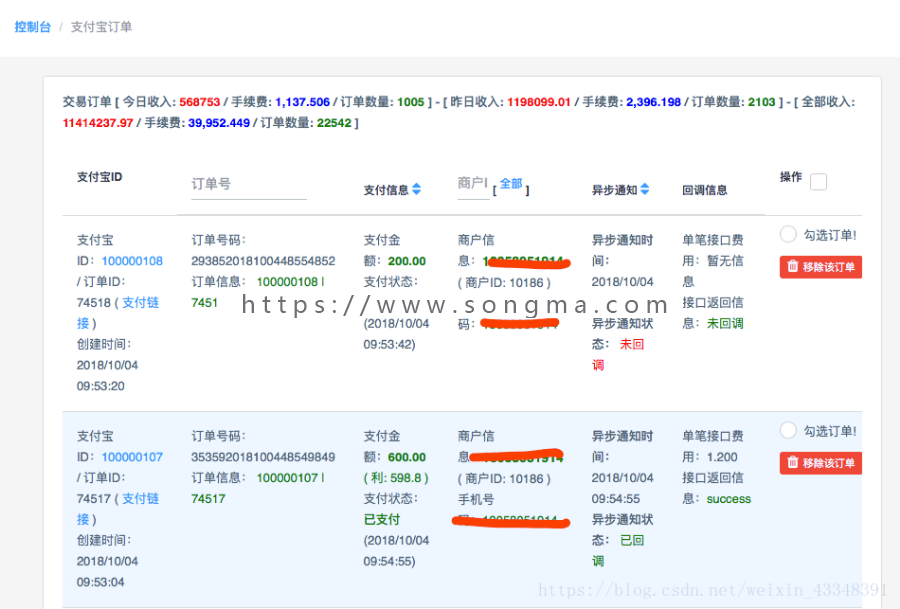
Task: Sort by 支付信息 using its arrow icon
Action: pyautogui.click(x=417, y=189)
